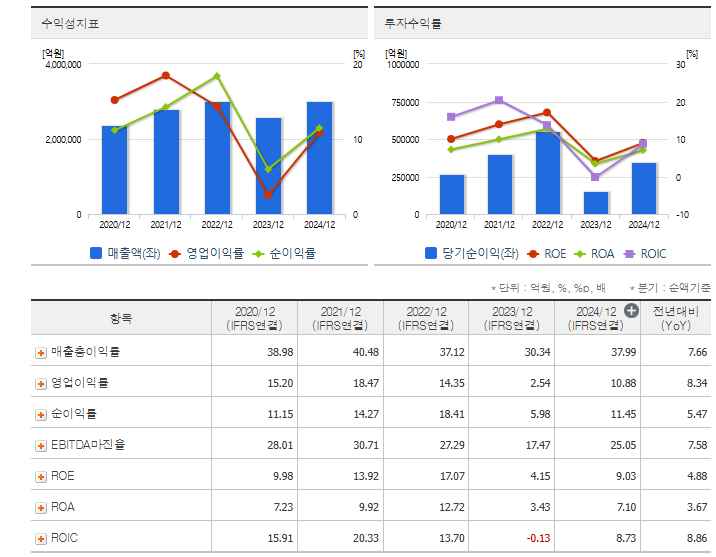The width and height of the screenshot is (716, 557).
Task: Click the 투자수익률 chart title
Action: pos(413,23)
